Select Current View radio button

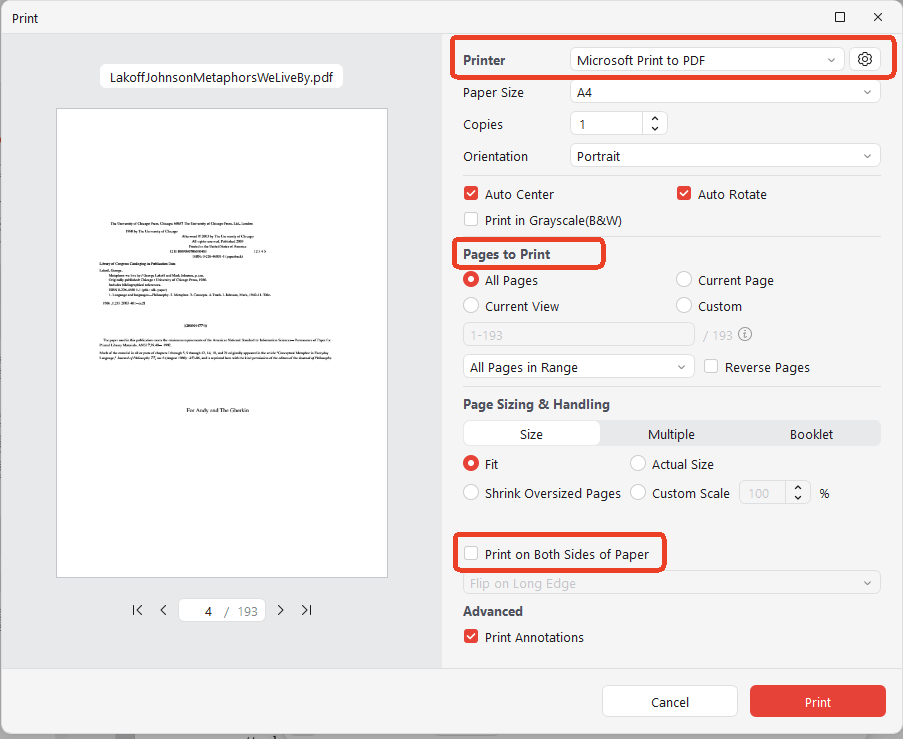pyautogui.click(x=471, y=305)
